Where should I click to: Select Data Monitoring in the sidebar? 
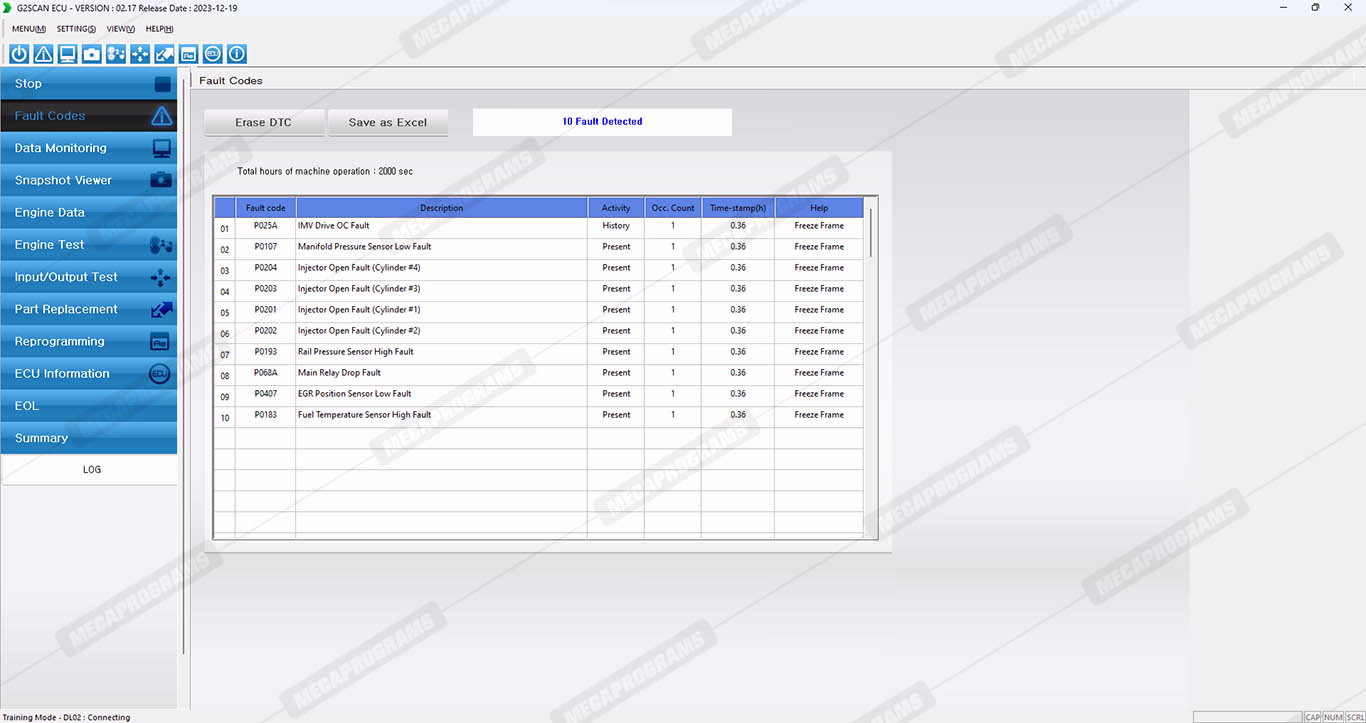89,148
